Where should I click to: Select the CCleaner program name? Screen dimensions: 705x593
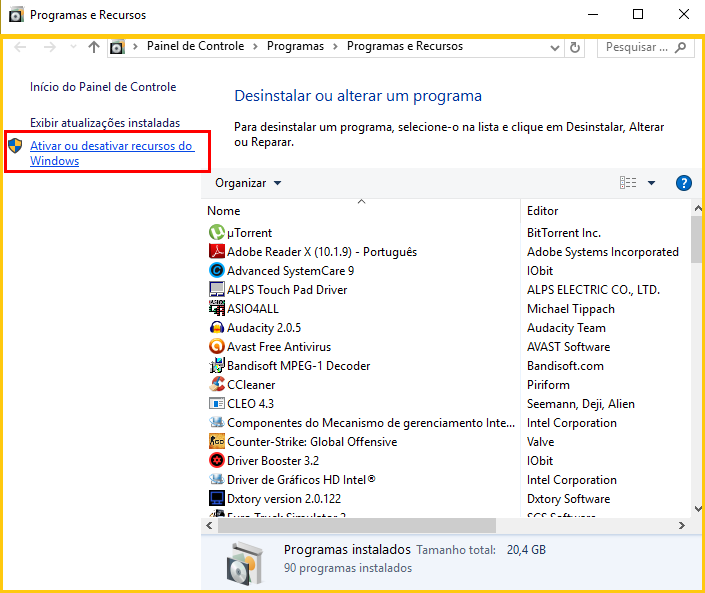coord(251,385)
